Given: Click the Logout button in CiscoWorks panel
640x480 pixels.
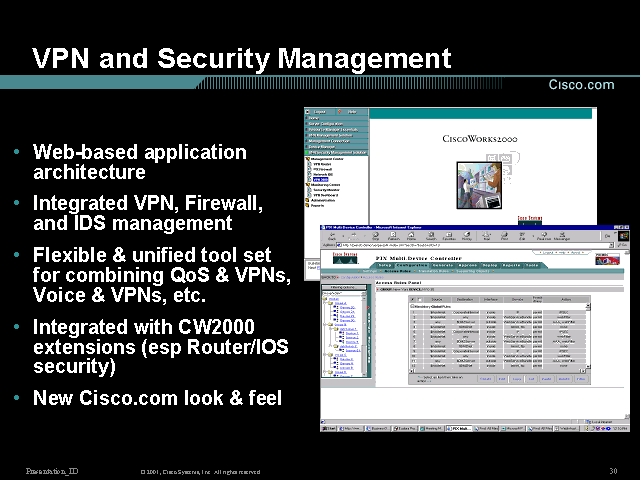Looking at the screenshot, I should click(321, 111).
